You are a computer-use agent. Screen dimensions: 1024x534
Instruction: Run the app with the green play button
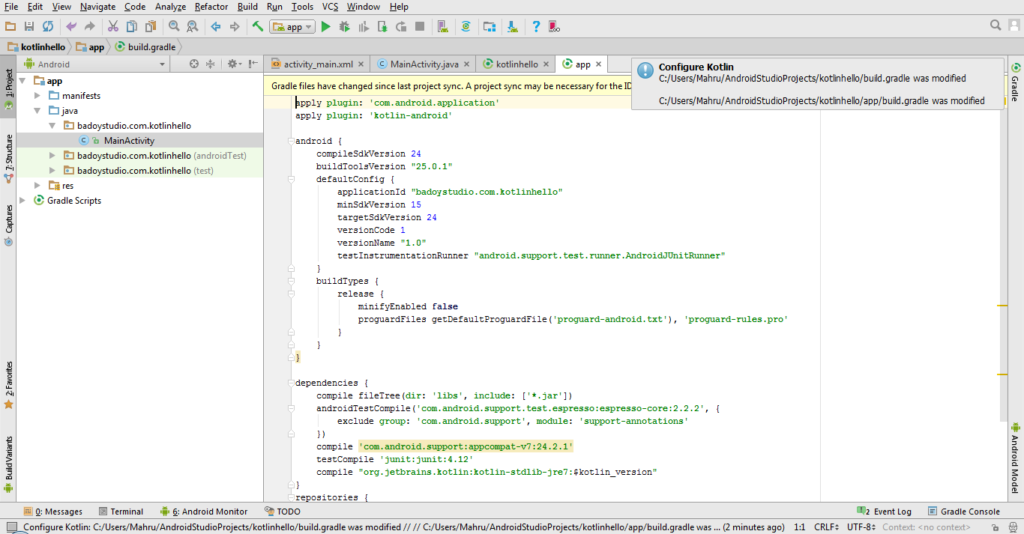coord(326,26)
